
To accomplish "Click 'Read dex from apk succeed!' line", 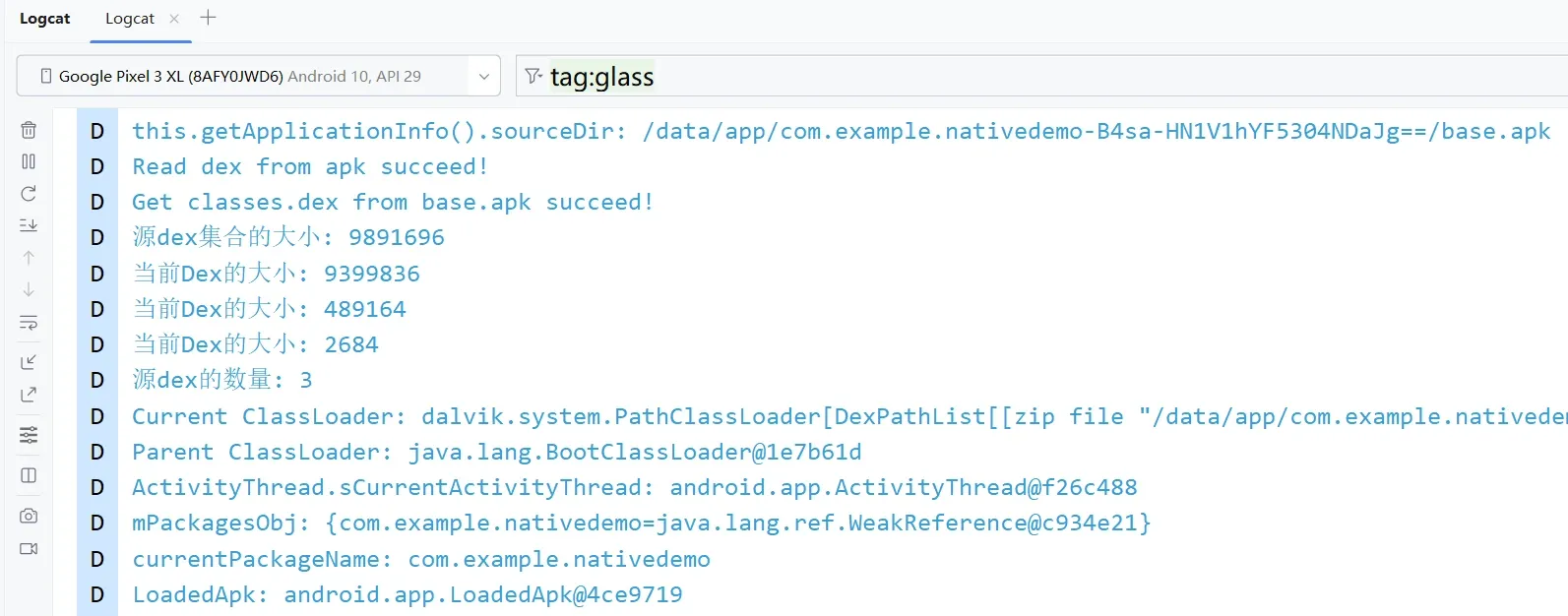I will click(x=310, y=166).
